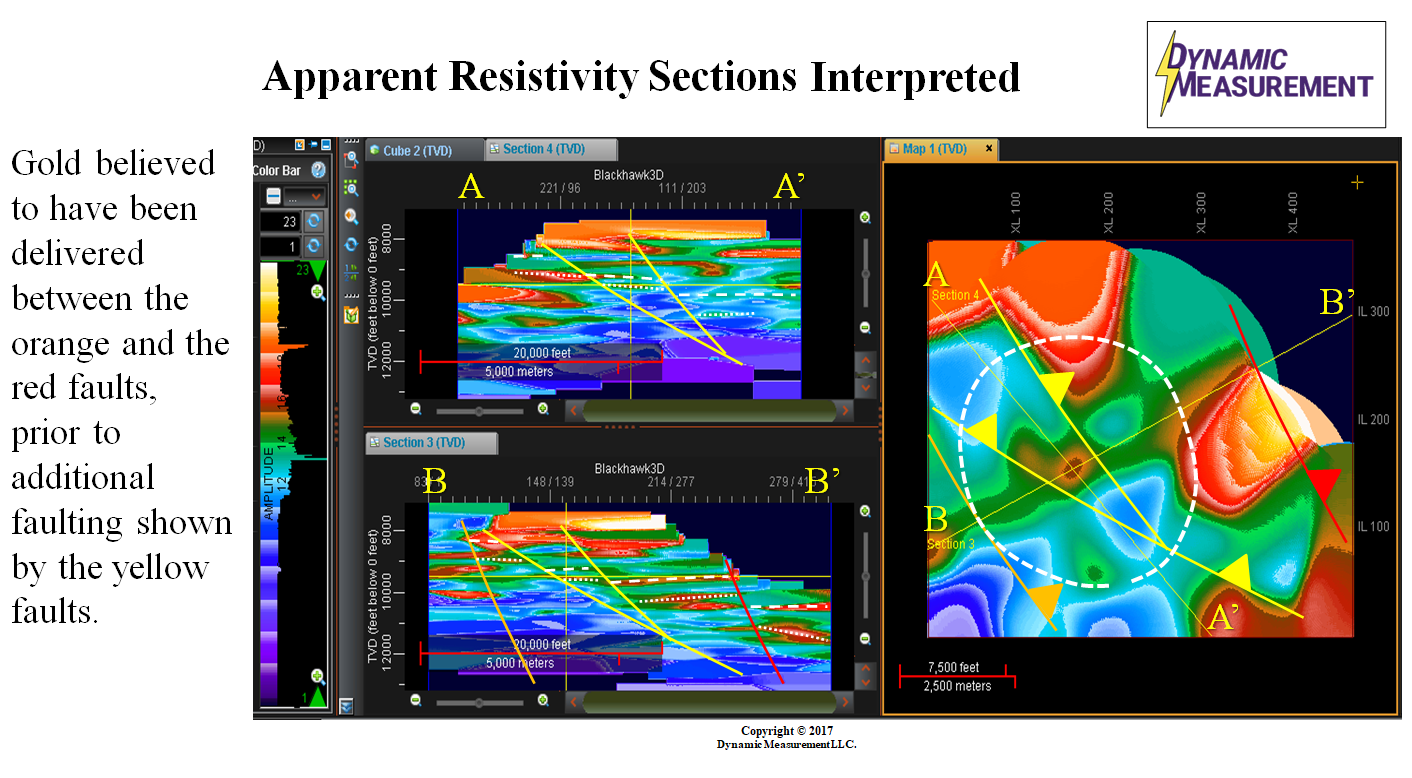Expand the toolbar with the double-chevron button
Viewport: 1412px width, 778px height.
[346, 706]
